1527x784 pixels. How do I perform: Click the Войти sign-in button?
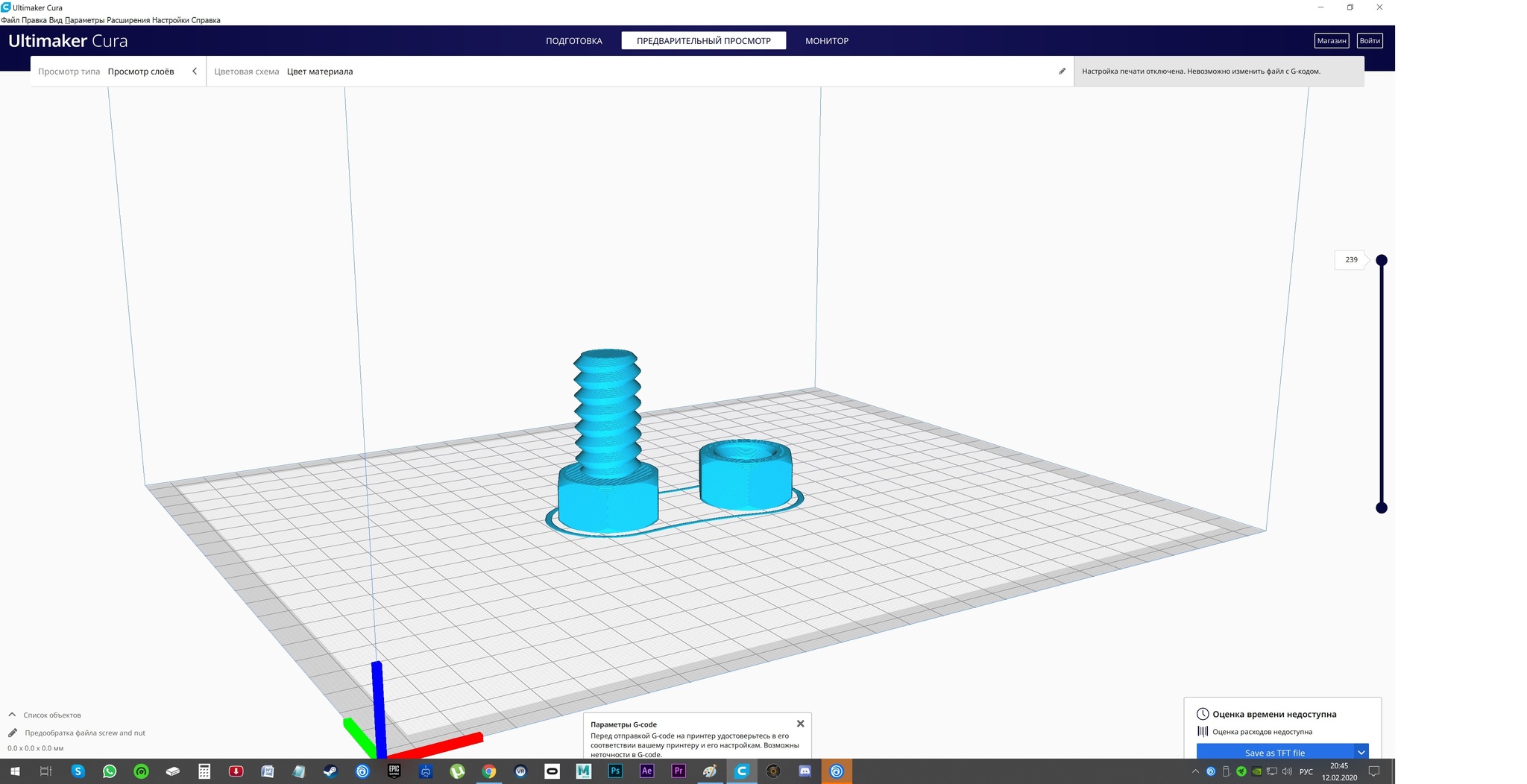[x=1369, y=41]
